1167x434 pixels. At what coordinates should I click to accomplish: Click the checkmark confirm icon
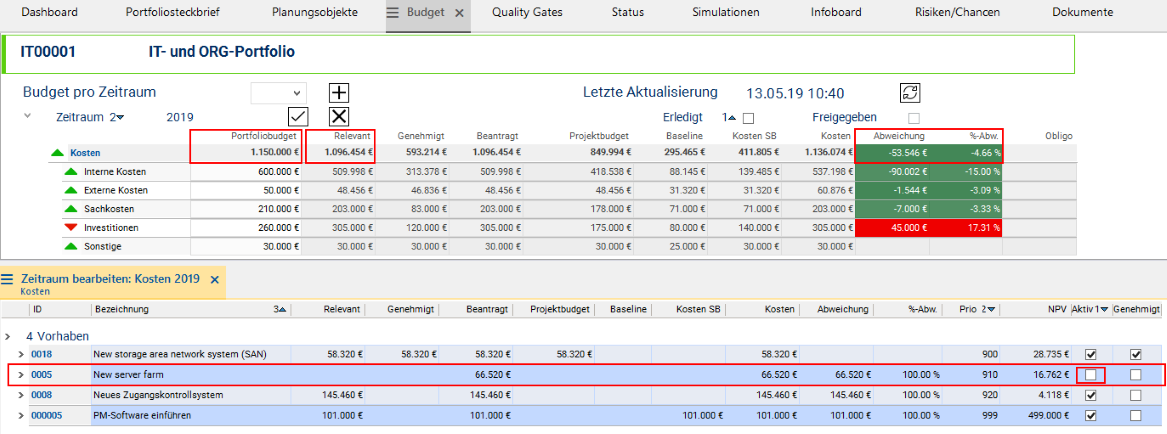pyautogui.click(x=297, y=116)
